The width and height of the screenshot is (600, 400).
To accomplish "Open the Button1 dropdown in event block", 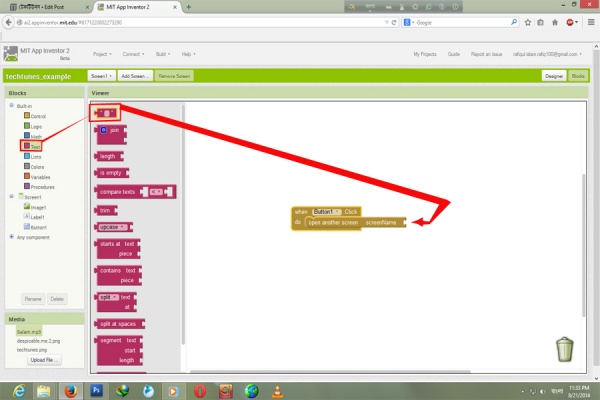I will click(x=326, y=212).
